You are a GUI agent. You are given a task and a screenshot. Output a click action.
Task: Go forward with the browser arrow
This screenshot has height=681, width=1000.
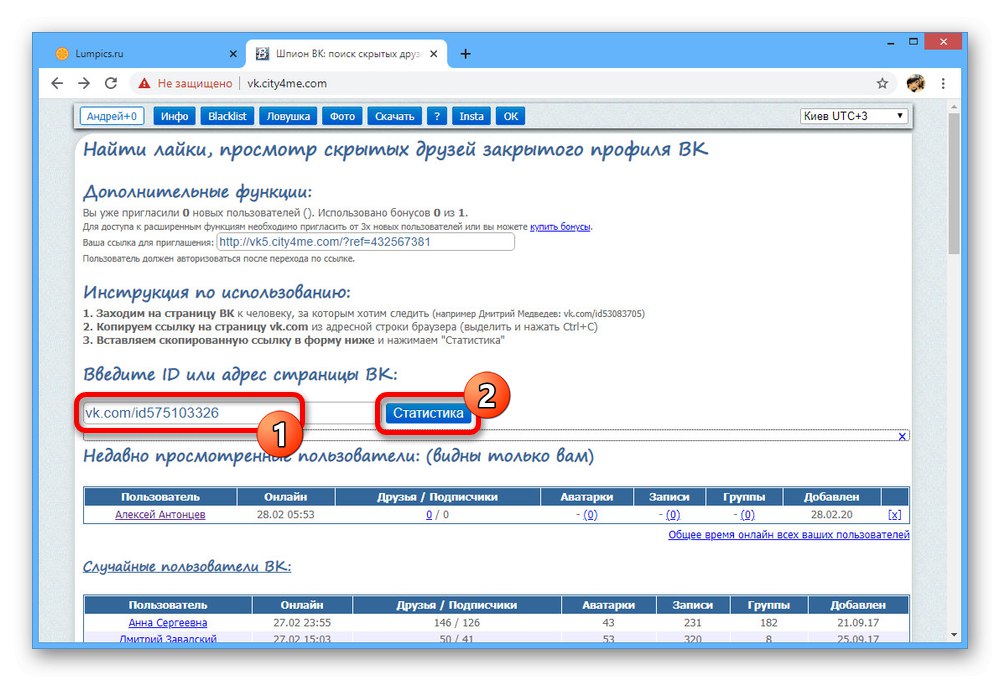click(x=84, y=83)
